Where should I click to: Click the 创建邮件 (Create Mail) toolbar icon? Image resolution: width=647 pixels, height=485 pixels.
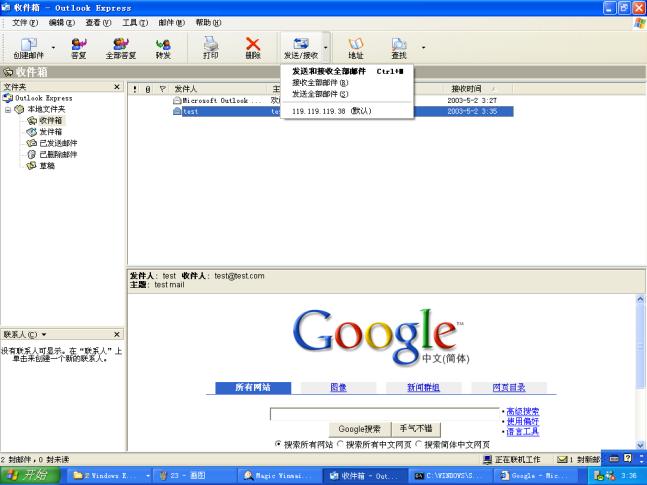28,48
